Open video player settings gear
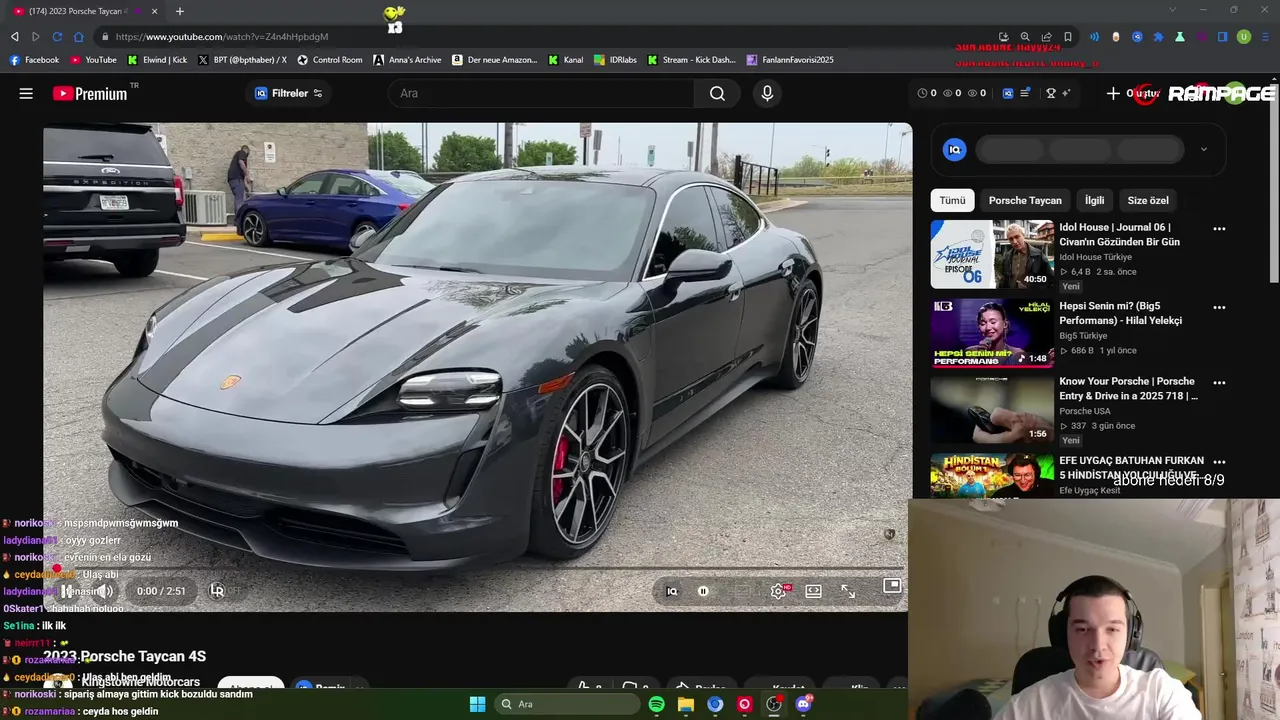Image resolution: width=1280 pixels, height=720 pixels. pos(778,591)
